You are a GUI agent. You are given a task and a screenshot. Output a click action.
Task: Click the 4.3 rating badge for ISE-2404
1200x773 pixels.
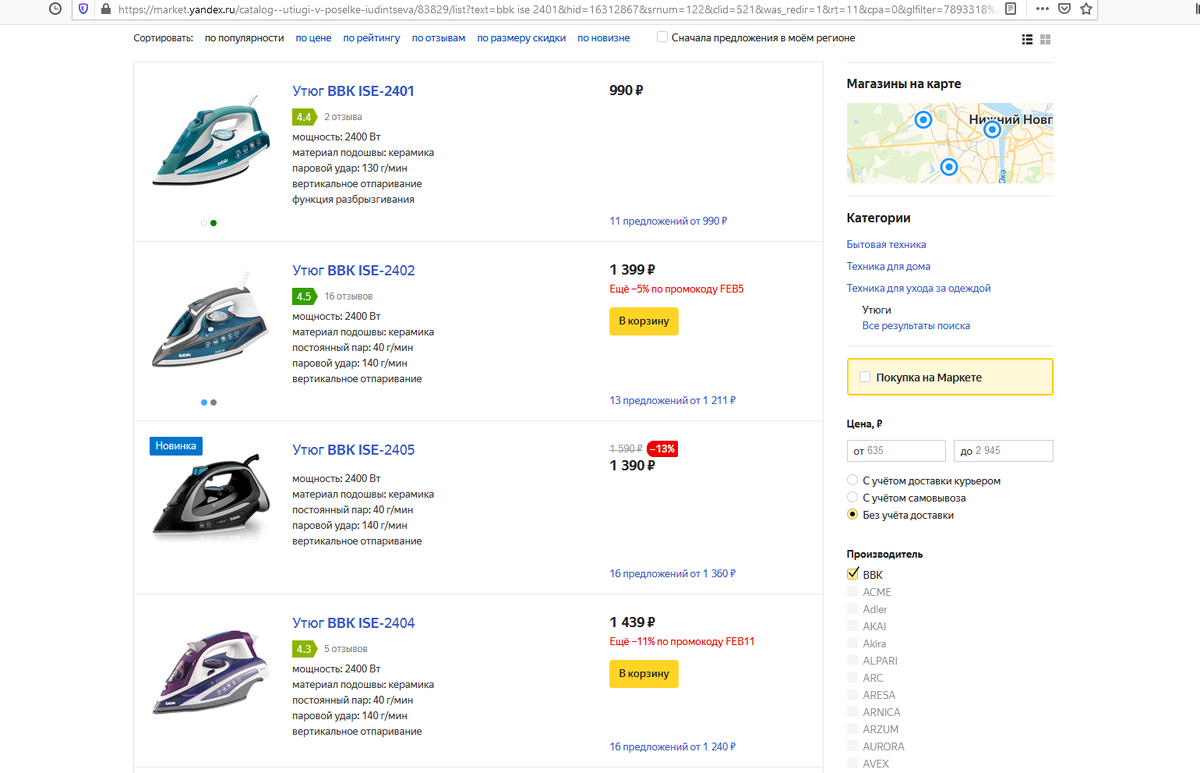[x=304, y=649]
